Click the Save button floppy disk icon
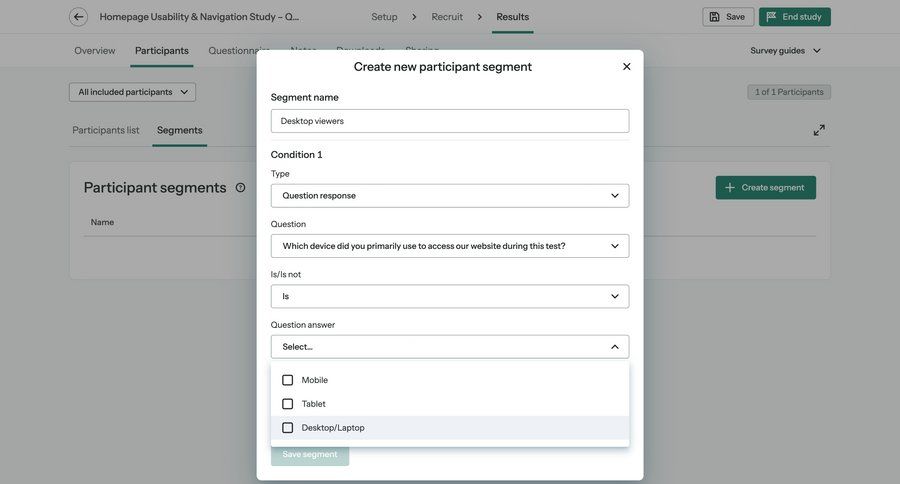Viewport: 900px width, 484px height. [x=715, y=17]
